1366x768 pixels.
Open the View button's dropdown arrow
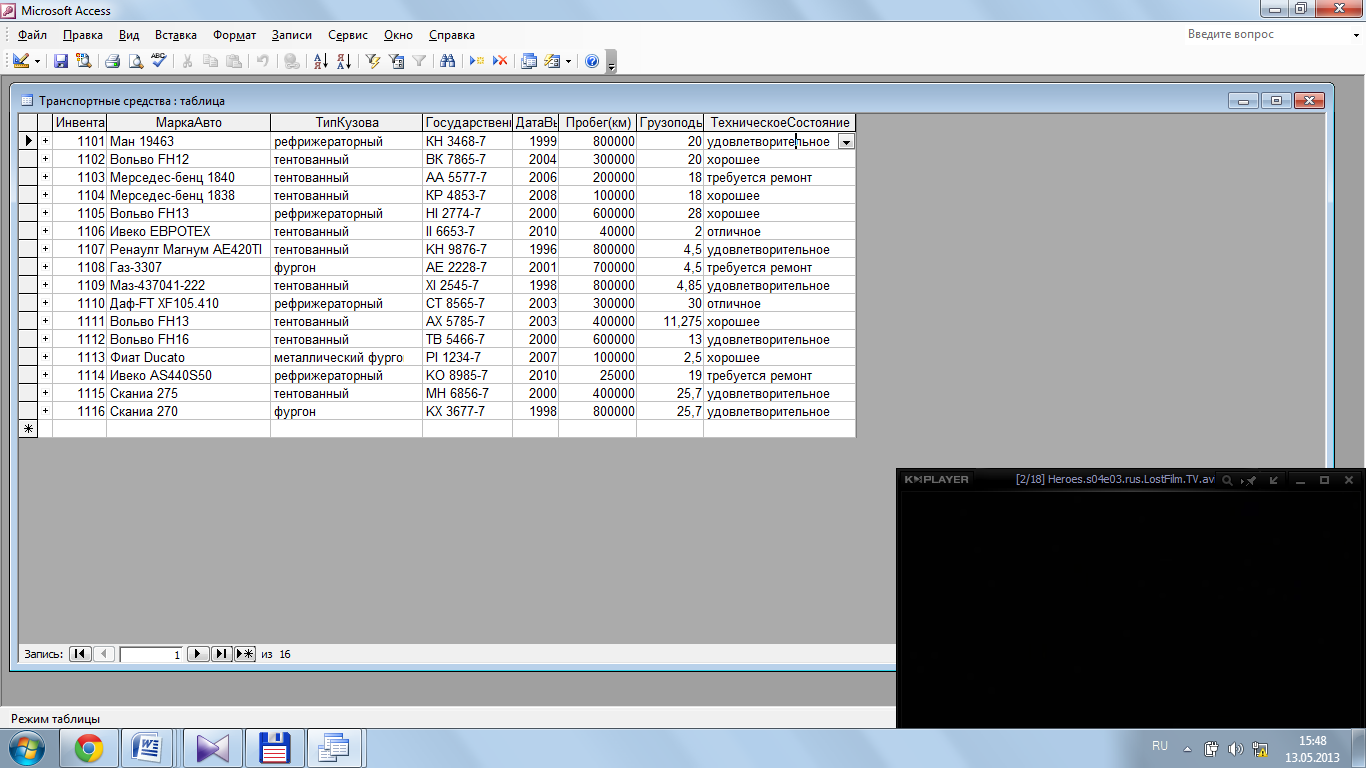[38, 61]
